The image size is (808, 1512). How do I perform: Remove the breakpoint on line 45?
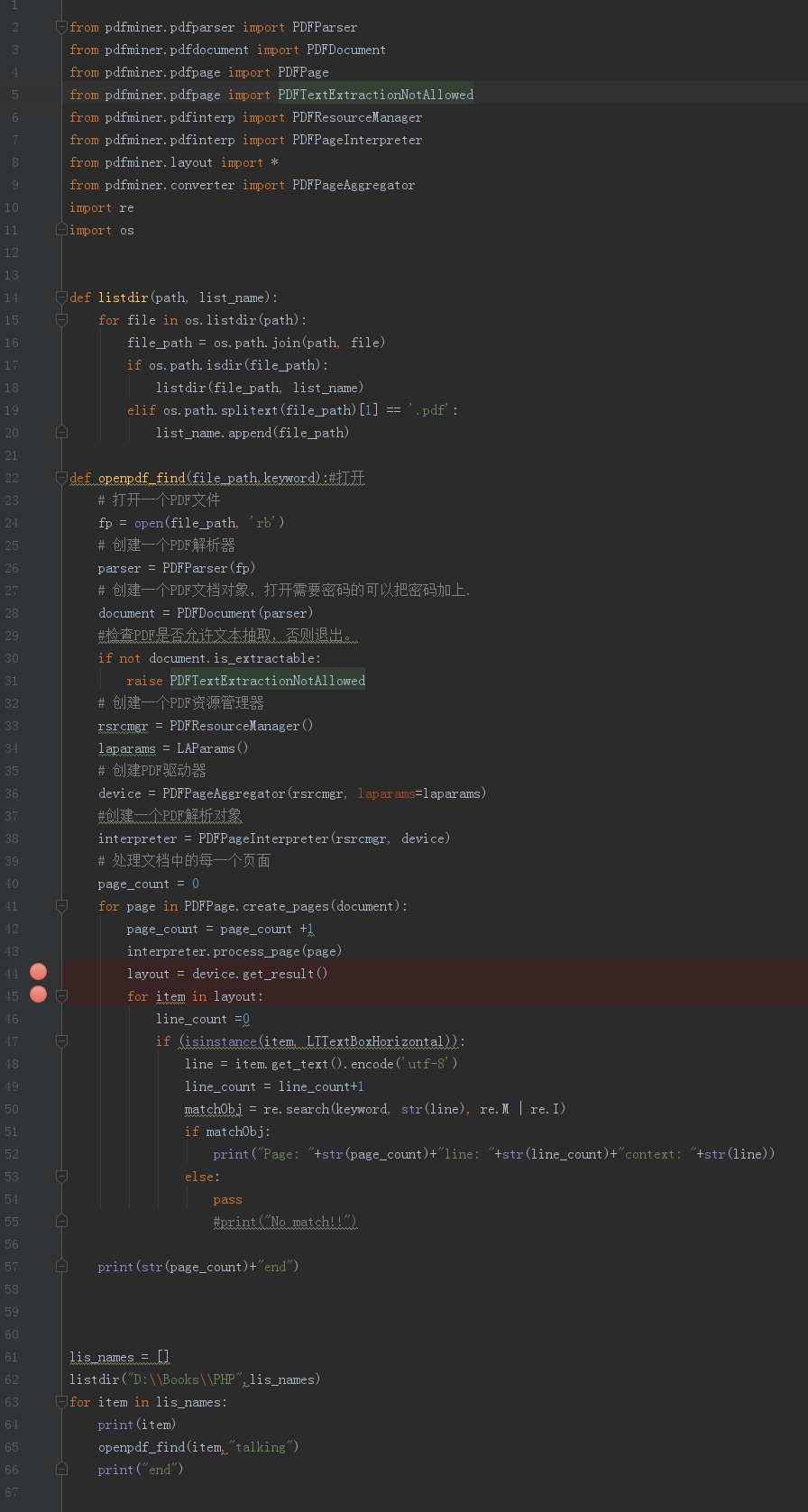pos(38,994)
